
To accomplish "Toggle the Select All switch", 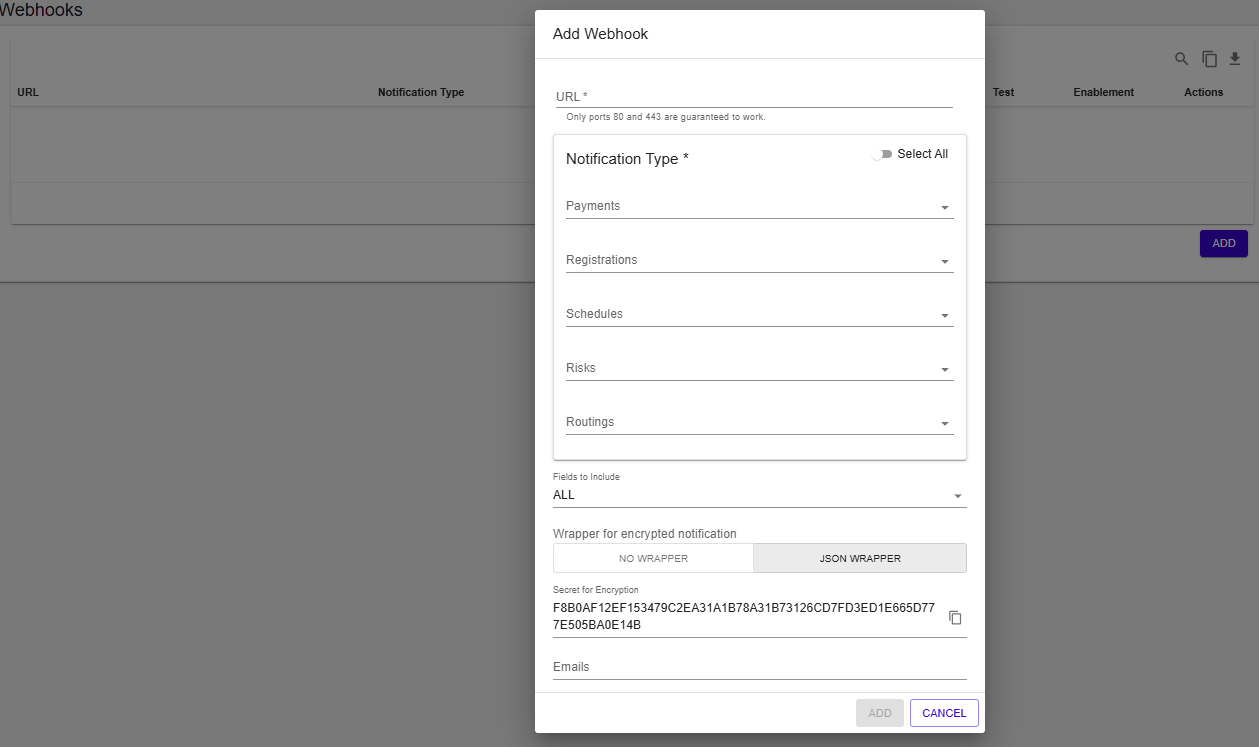I will pos(881,154).
